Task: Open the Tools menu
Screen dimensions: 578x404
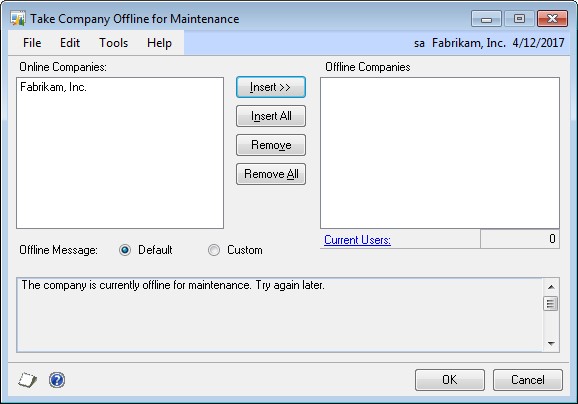Action: pyautogui.click(x=114, y=43)
